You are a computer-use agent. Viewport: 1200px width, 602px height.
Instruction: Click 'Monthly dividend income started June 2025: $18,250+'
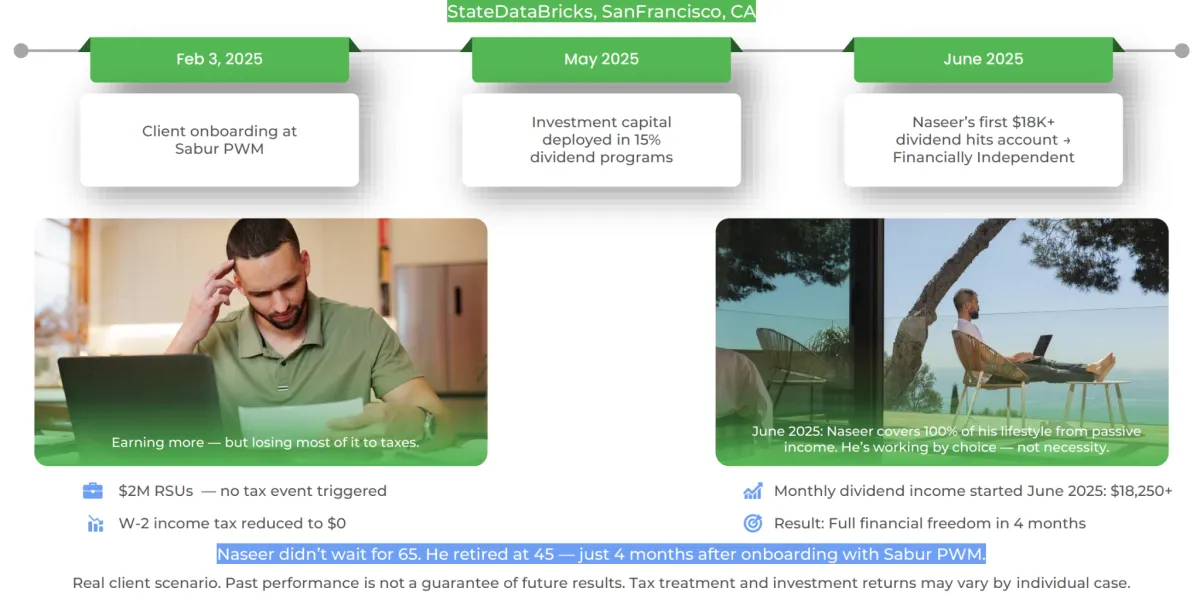pyautogui.click(x=973, y=491)
